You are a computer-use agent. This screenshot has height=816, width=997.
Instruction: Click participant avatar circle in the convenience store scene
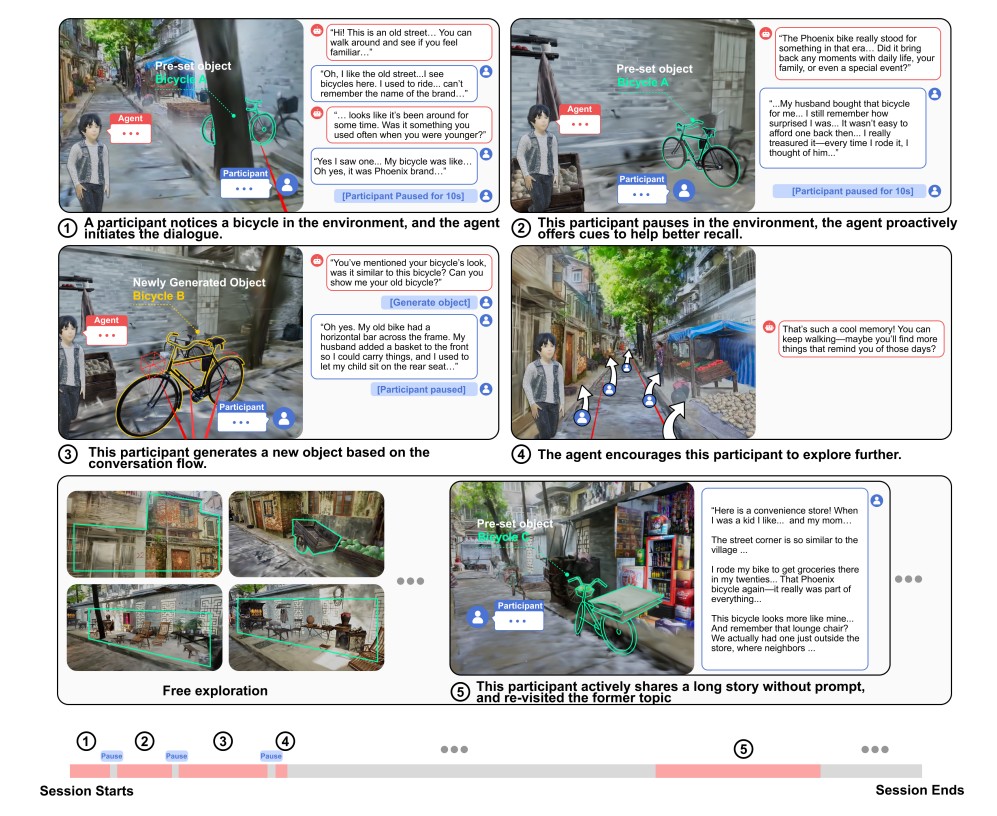[478, 616]
